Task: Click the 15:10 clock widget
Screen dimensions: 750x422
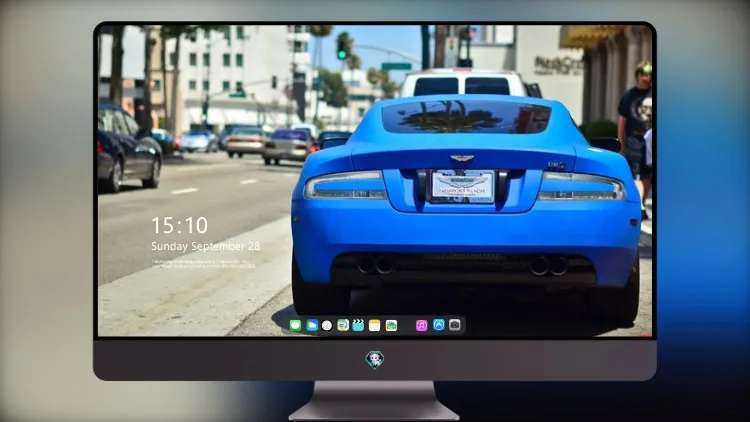Action: click(180, 225)
